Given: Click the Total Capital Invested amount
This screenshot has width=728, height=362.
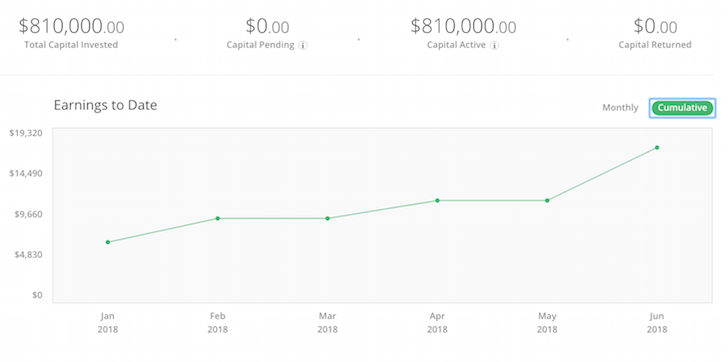Looking at the screenshot, I should pyautogui.click(x=71, y=26).
